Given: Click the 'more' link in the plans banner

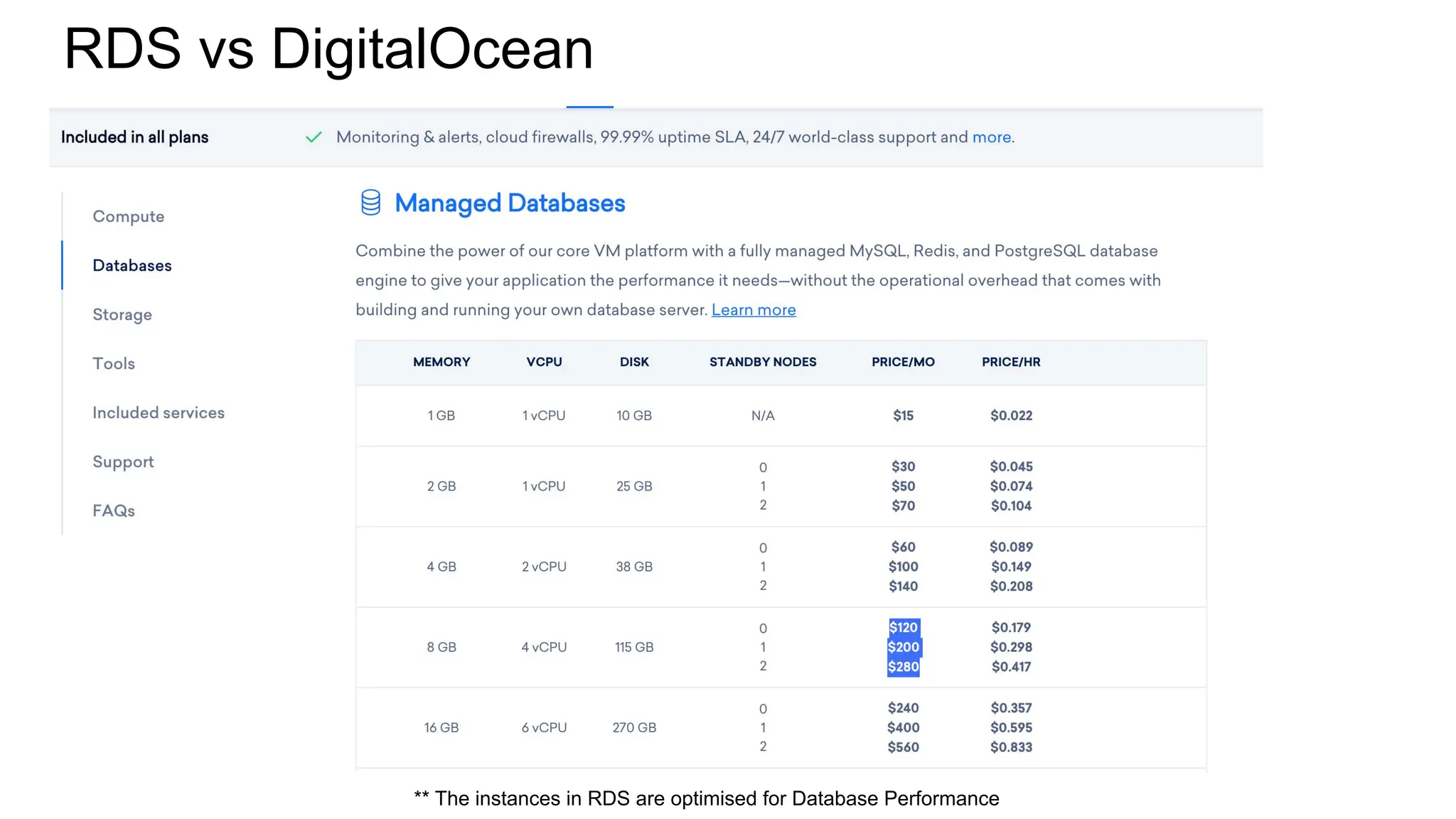Looking at the screenshot, I should point(991,137).
